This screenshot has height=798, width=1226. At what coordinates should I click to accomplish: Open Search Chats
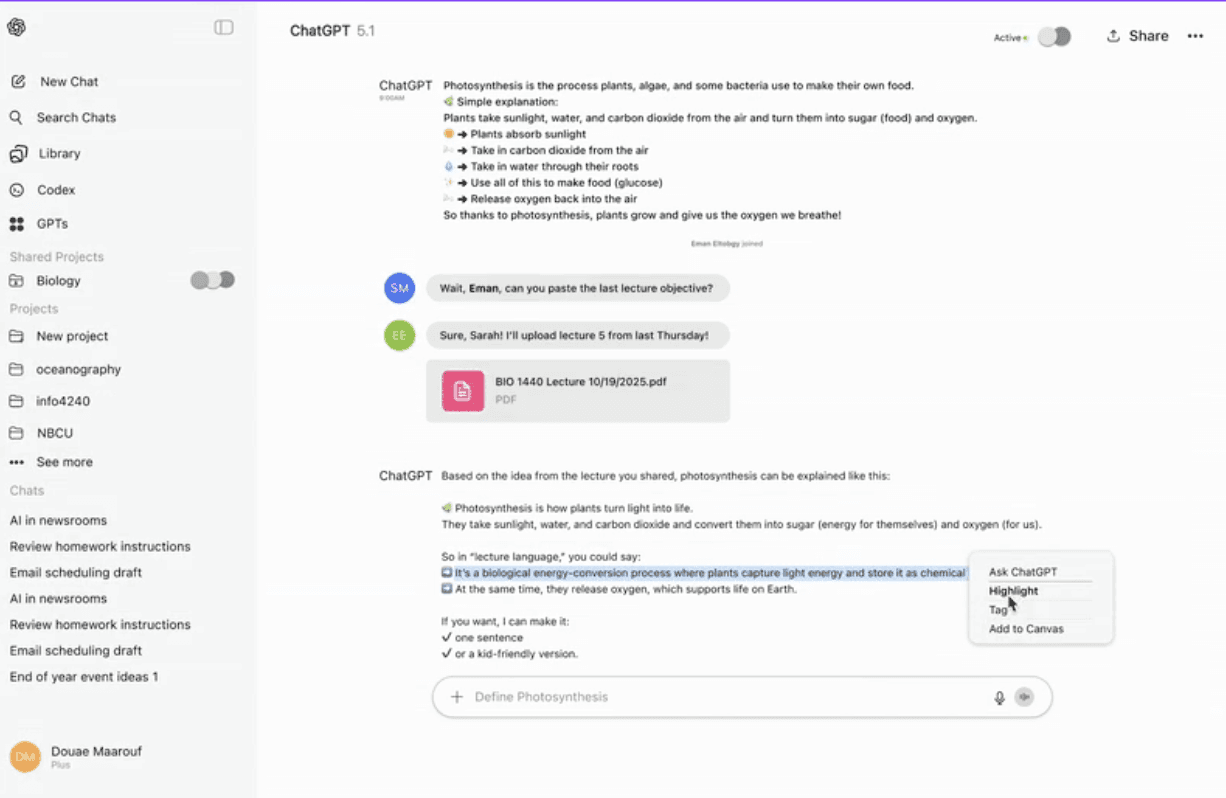(62, 117)
